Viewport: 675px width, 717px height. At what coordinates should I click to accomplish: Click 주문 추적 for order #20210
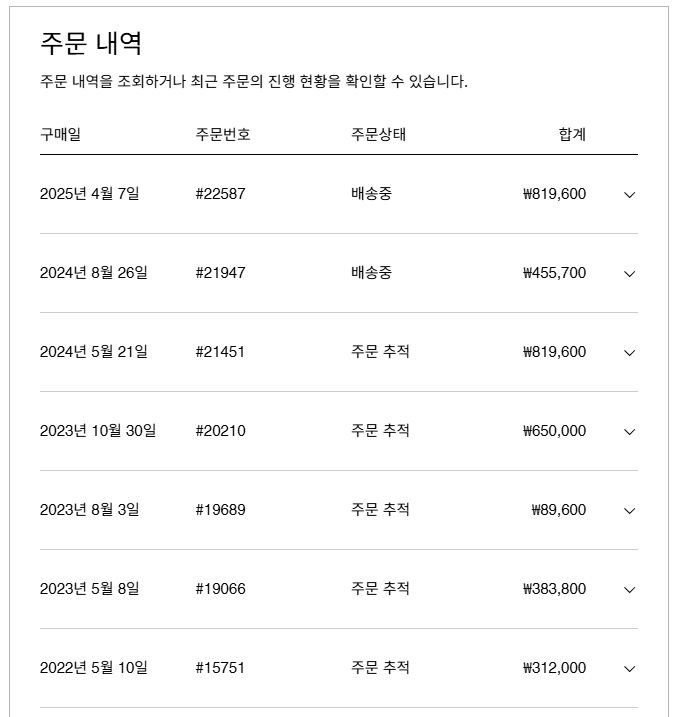click(x=380, y=431)
